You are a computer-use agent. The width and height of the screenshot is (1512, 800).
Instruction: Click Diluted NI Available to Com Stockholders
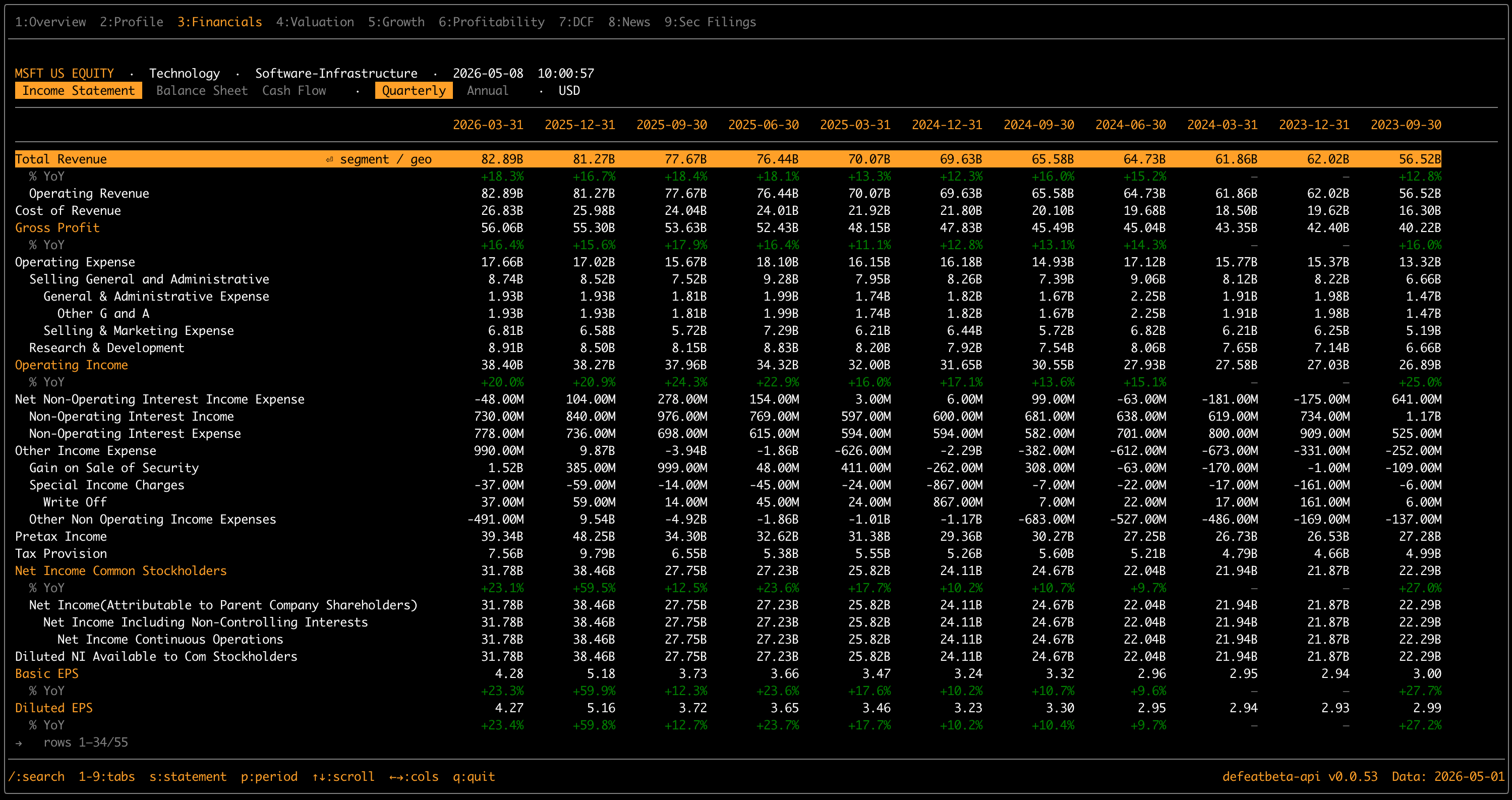(x=156, y=656)
